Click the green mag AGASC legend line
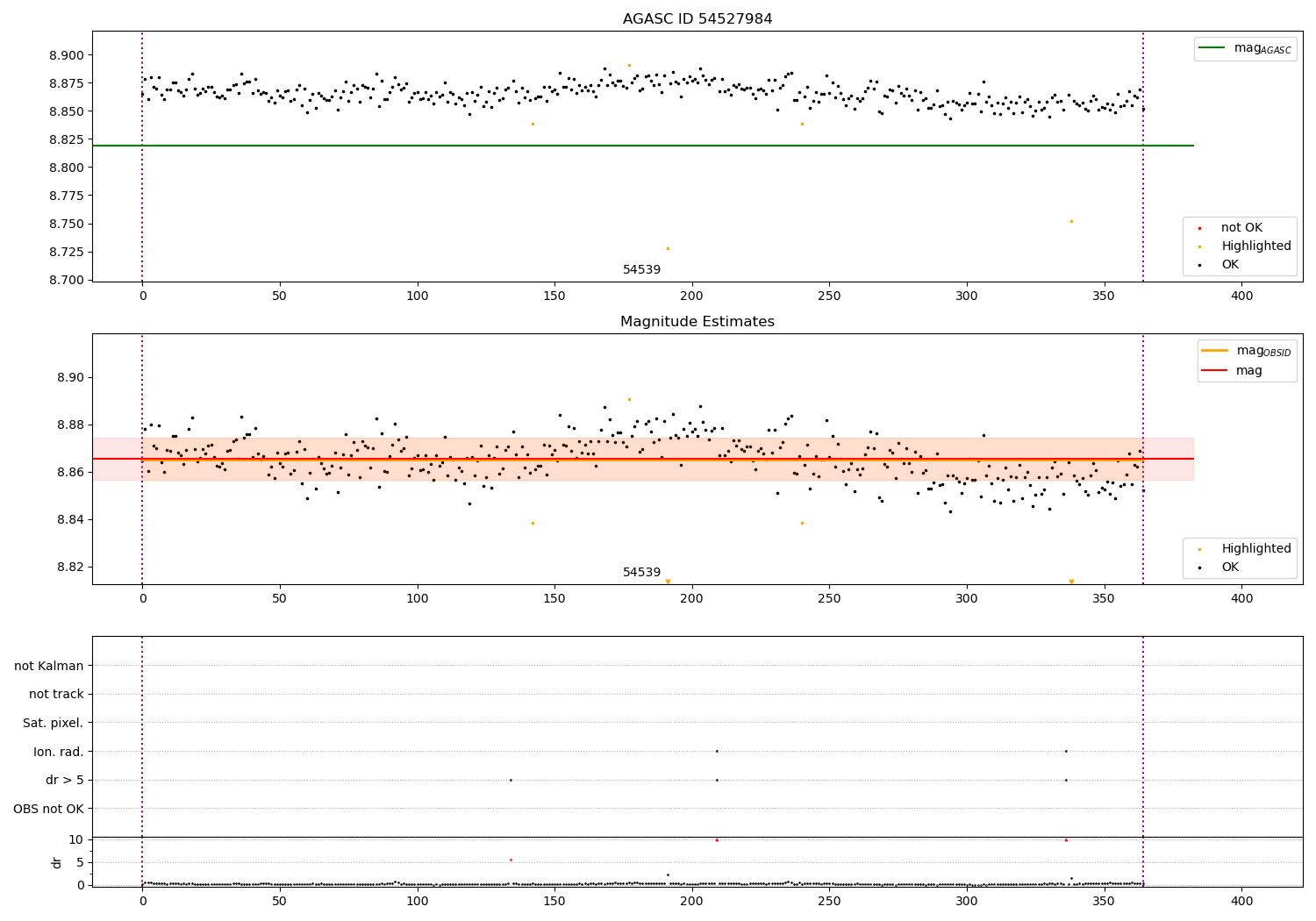The height and width of the screenshot is (921, 1316). click(x=1212, y=48)
